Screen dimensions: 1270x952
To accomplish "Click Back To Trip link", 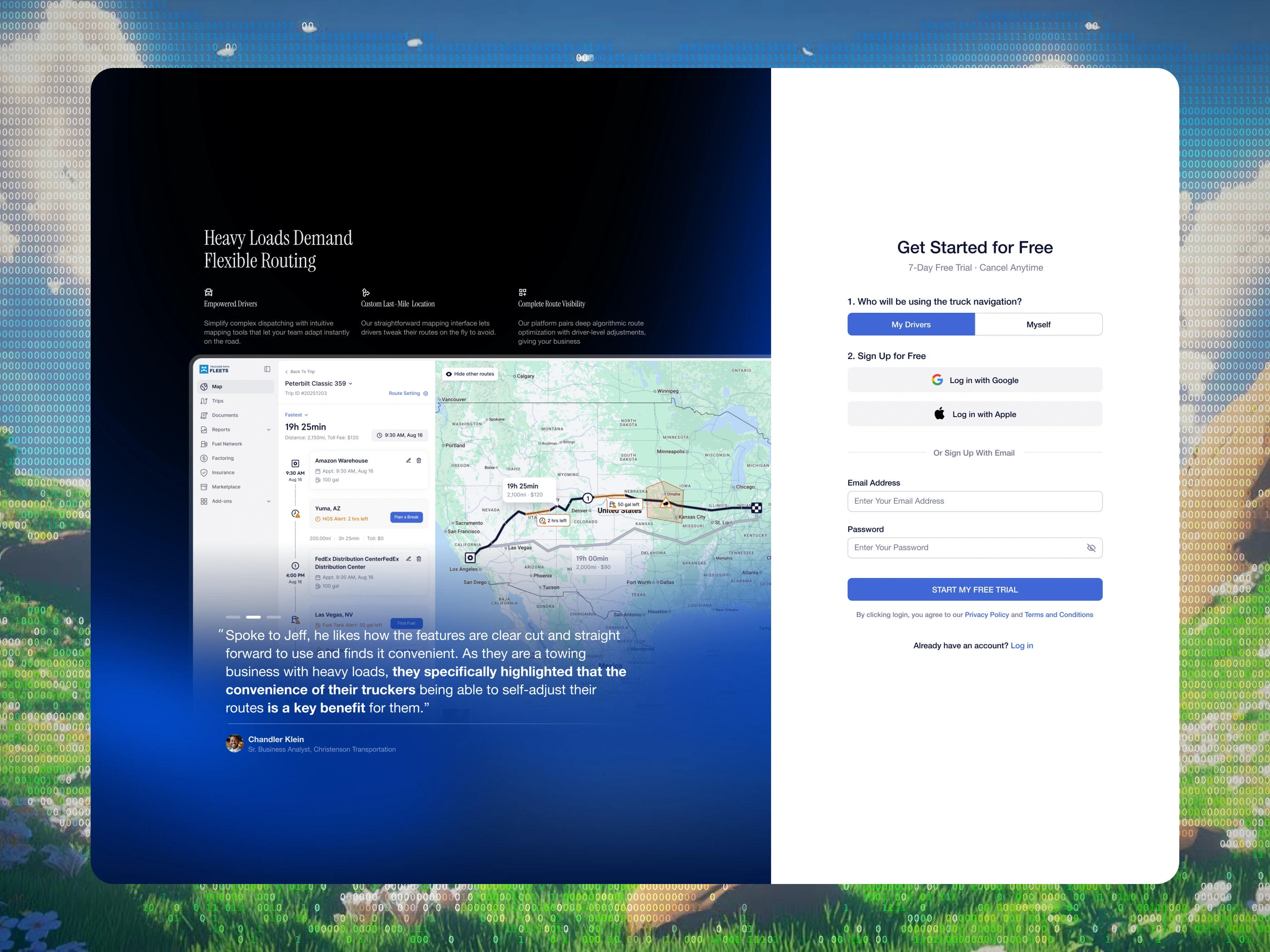I will (x=300, y=371).
